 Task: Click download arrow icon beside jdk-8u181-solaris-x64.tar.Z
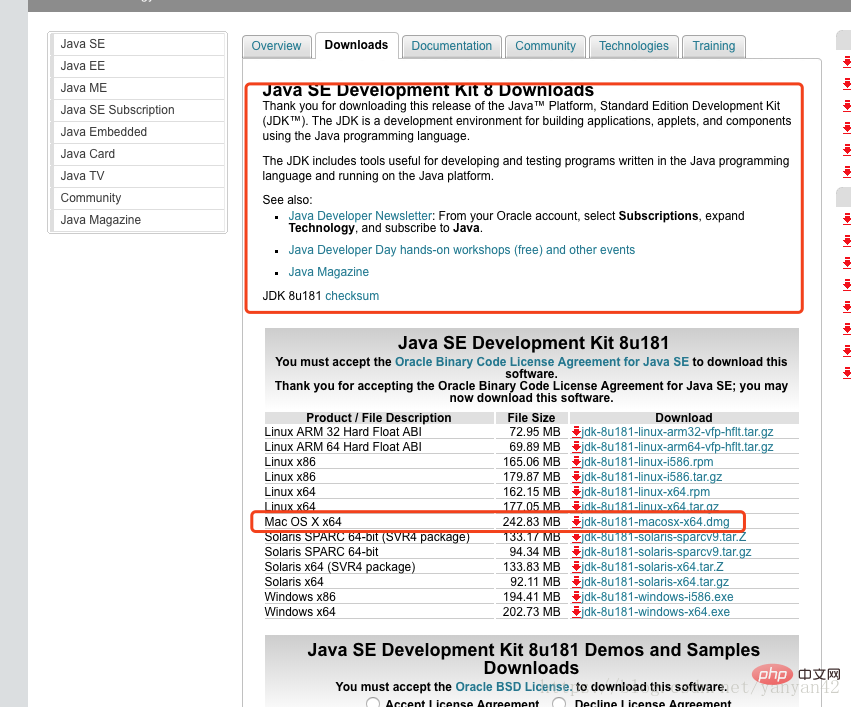576,567
